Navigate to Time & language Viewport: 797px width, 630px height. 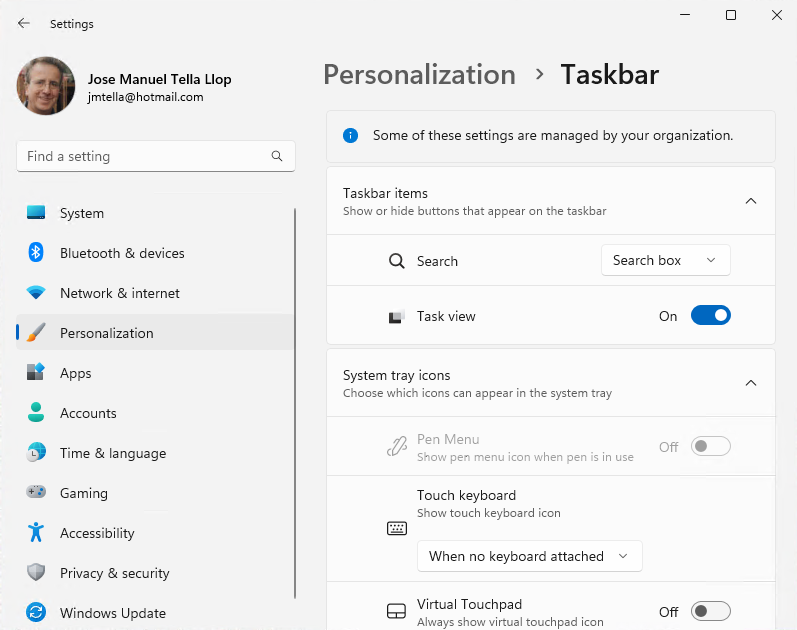tap(155, 453)
